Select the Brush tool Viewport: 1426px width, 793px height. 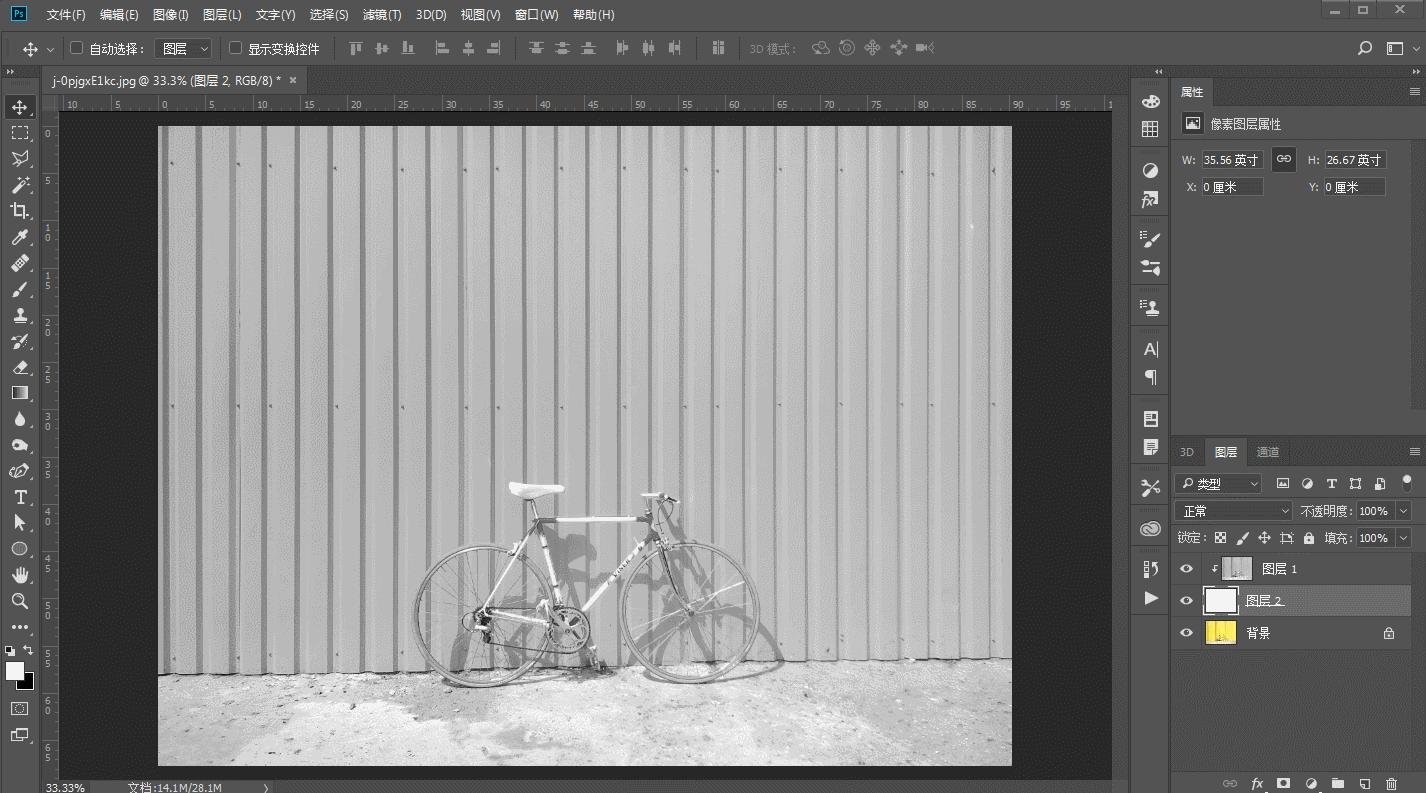pos(19,289)
